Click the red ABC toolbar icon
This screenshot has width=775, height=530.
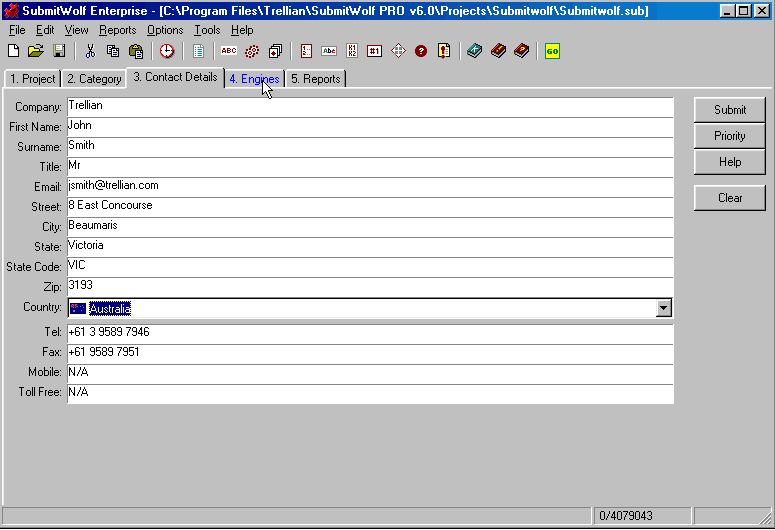(229, 51)
